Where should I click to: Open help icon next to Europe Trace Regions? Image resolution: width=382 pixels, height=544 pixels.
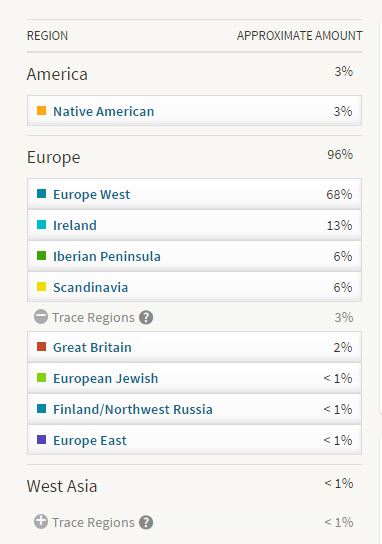click(x=146, y=317)
